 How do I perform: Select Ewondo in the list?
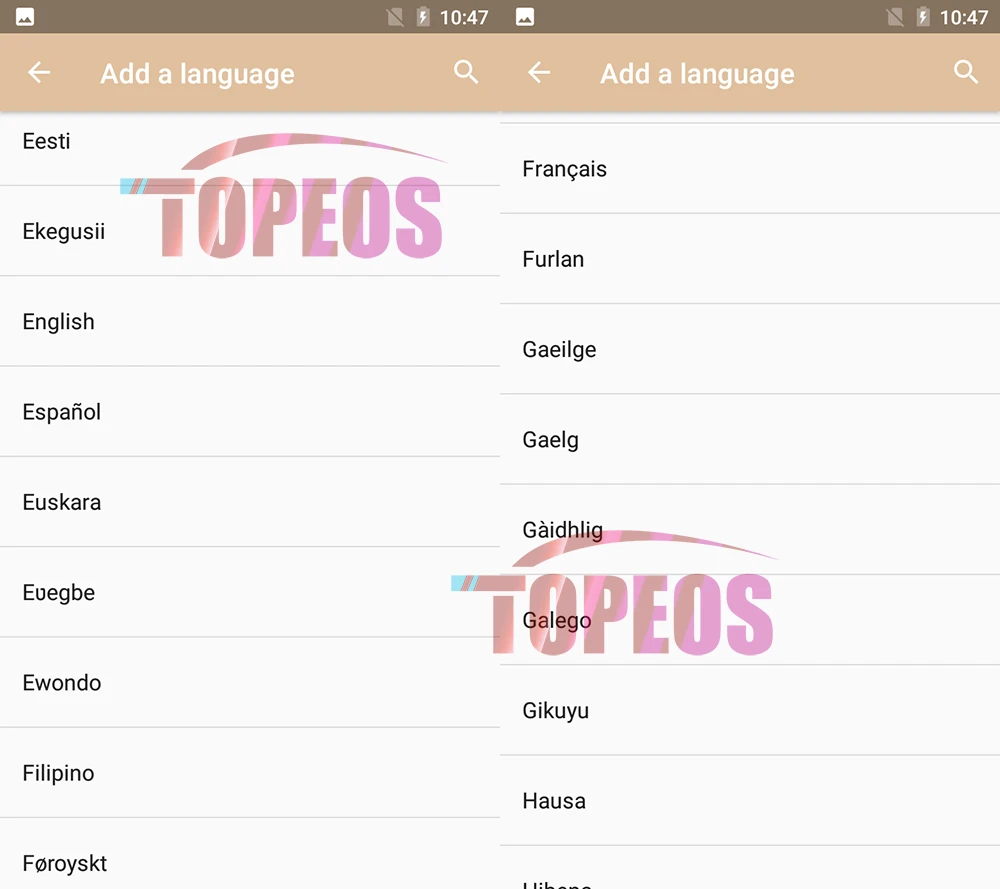click(x=250, y=682)
